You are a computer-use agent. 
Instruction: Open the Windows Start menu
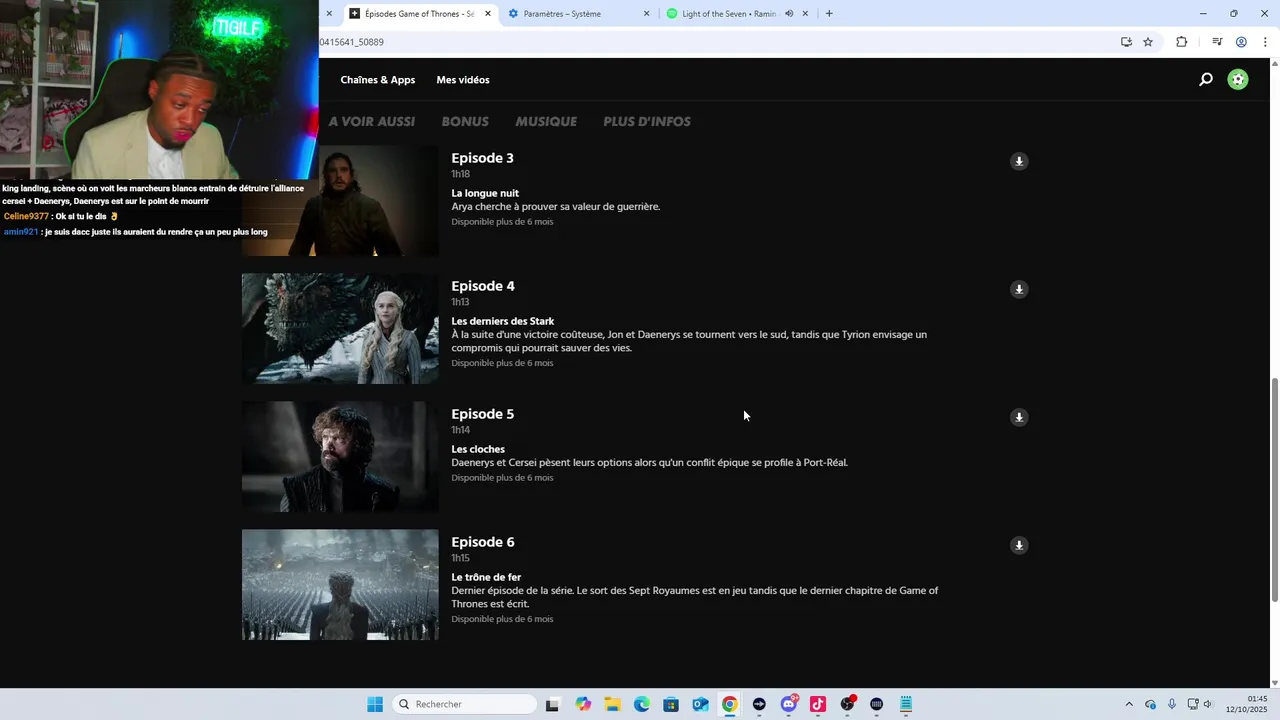375,704
